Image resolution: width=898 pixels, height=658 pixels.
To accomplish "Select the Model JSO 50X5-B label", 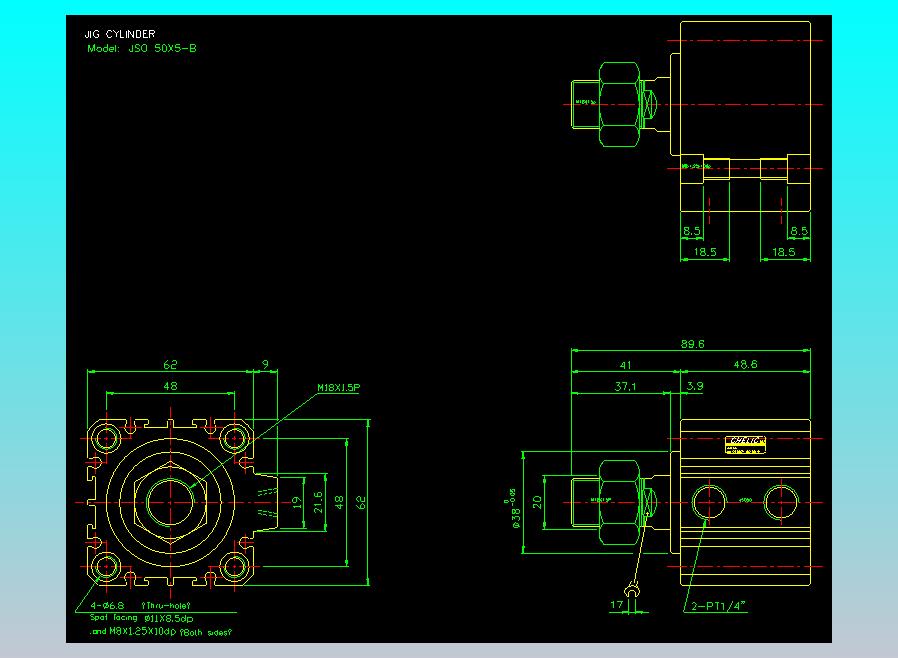I will 141,49.
